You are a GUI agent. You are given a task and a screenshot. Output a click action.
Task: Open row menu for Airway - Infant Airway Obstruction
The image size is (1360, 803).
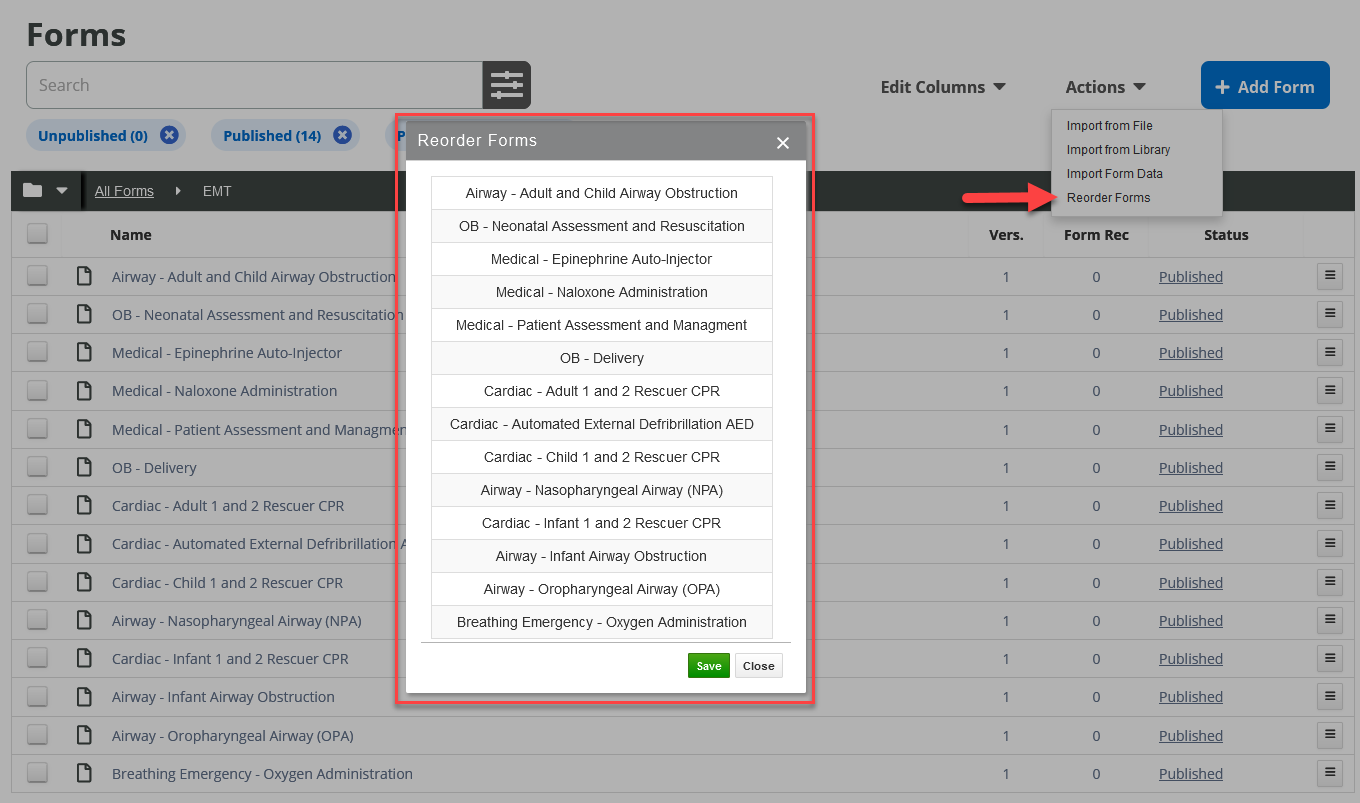[x=1330, y=696]
